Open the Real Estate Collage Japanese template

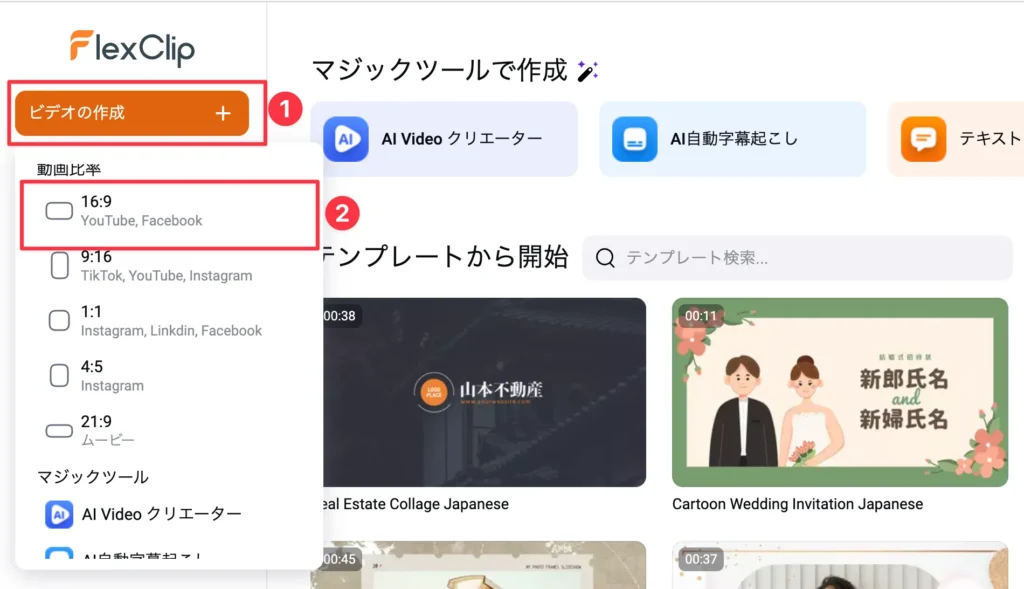(x=478, y=392)
